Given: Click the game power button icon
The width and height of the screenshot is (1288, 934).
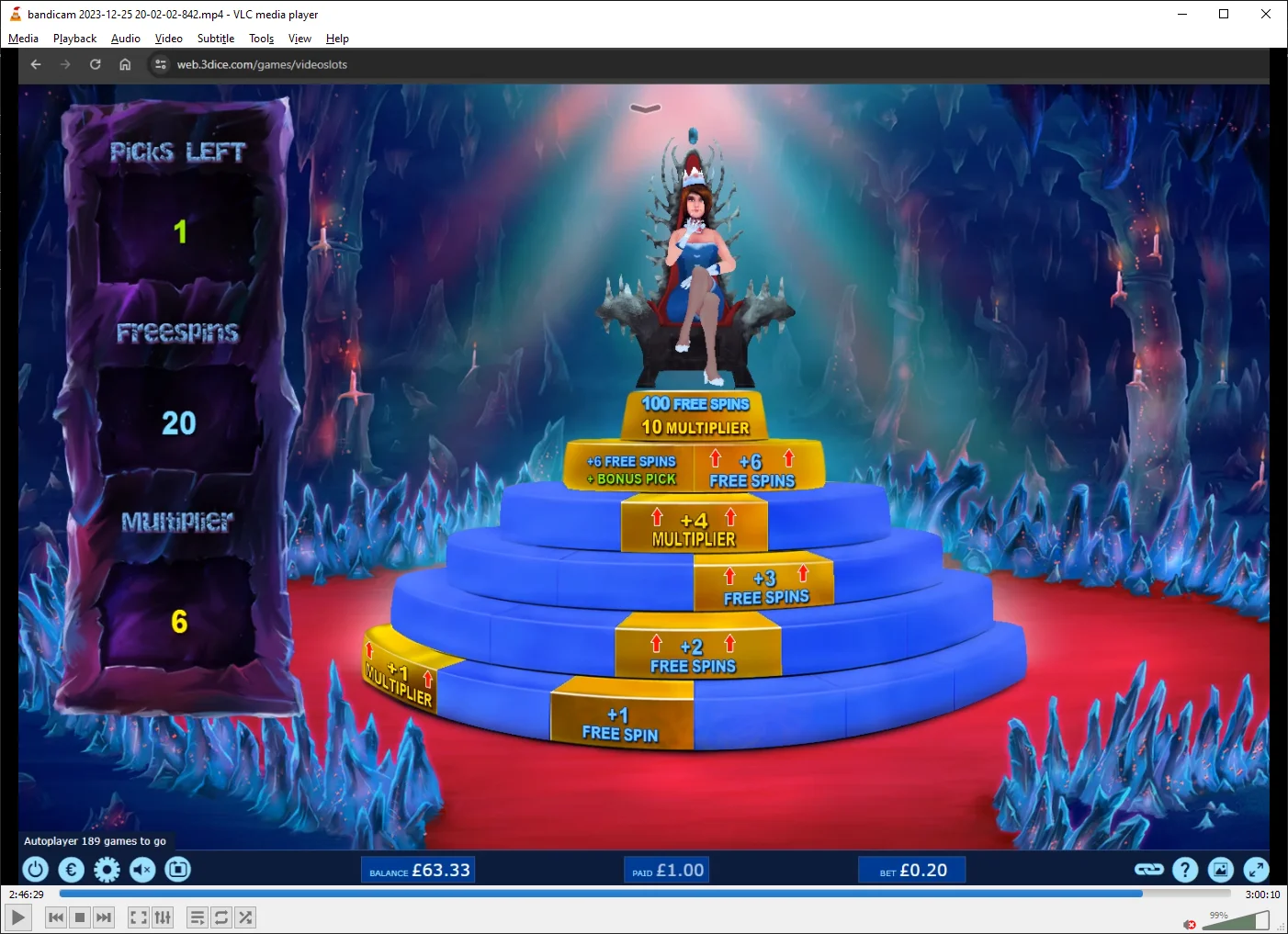Looking at the screenshot, I should (x=35, y=869).
